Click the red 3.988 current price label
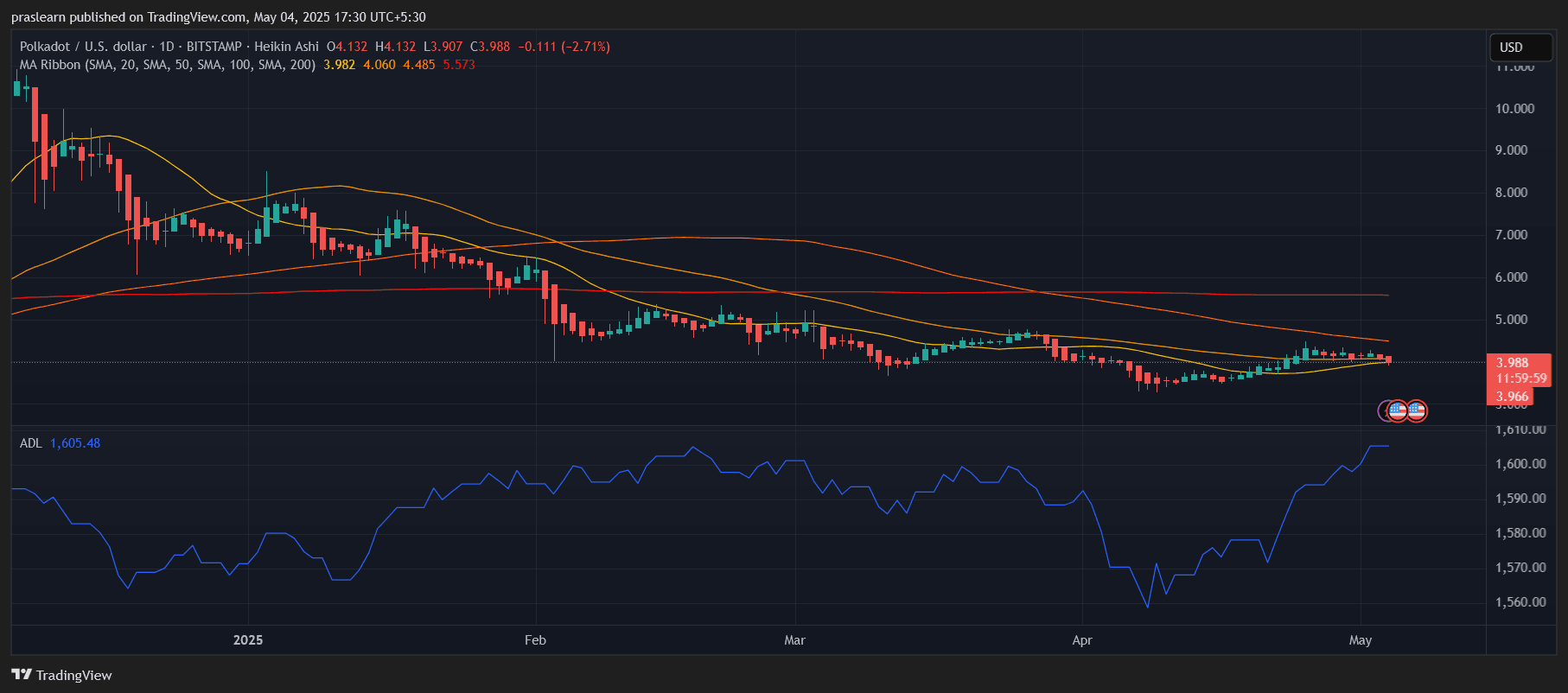1568x693 pixels. coord(1513,363)
